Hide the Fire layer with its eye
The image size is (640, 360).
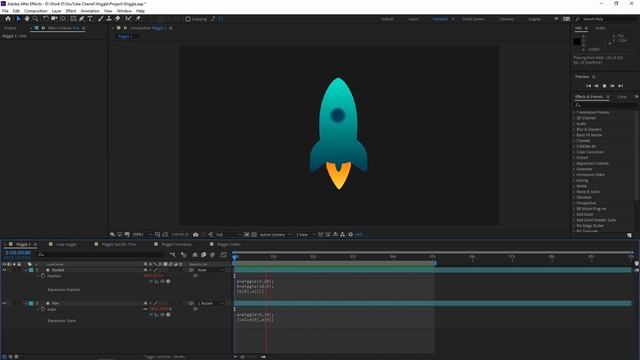click(4, 303)
